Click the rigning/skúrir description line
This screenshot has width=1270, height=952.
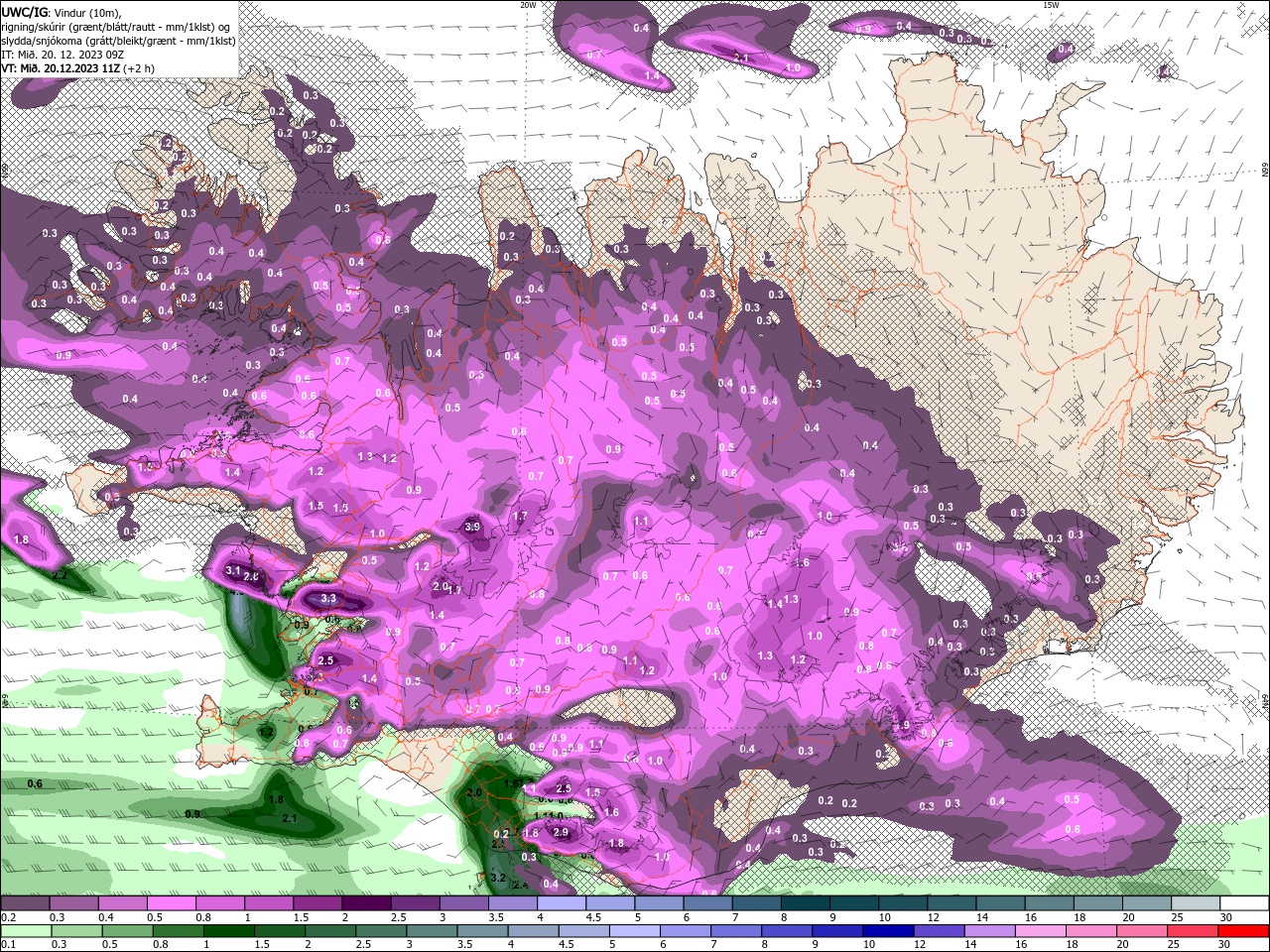115,26
